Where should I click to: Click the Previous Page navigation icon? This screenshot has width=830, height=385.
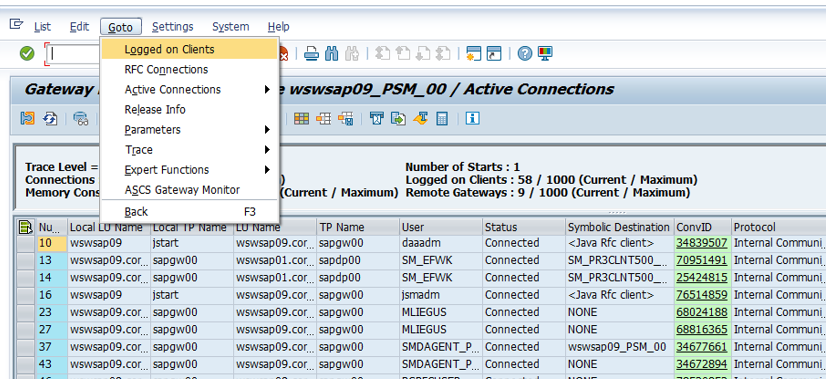pos(403,53)
